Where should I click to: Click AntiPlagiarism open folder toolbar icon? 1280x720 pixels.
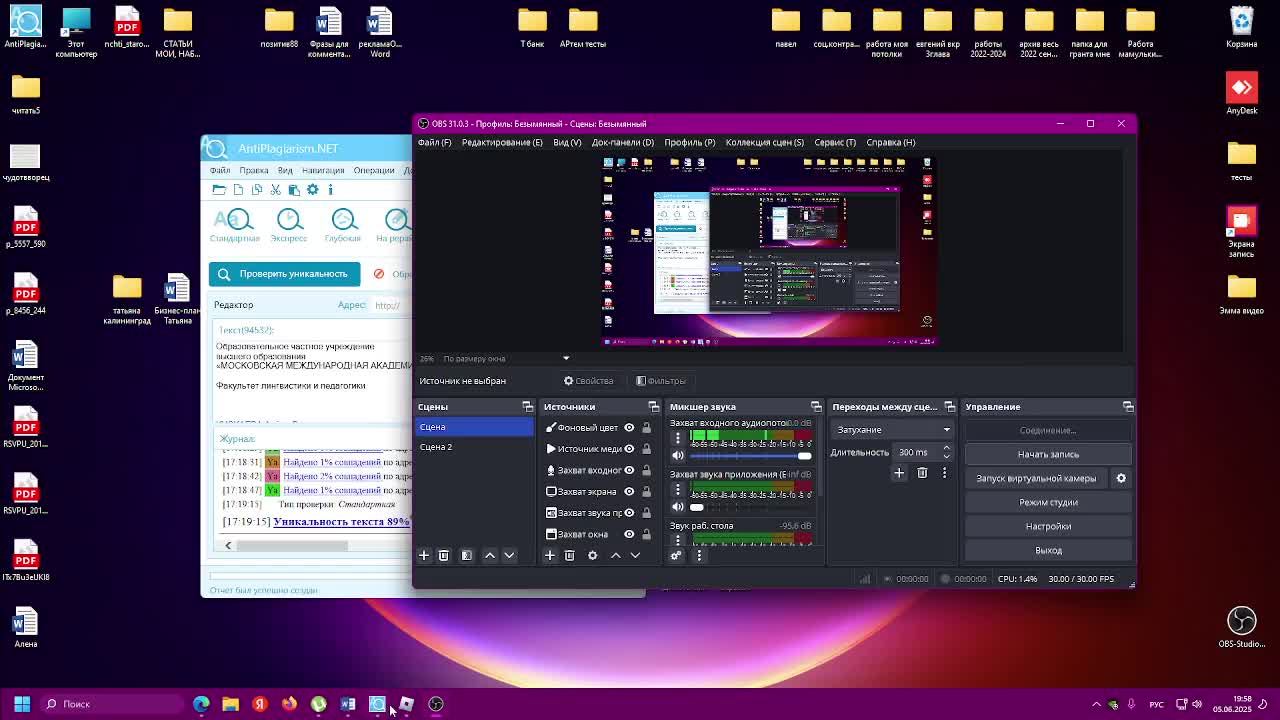coord(219,189)
